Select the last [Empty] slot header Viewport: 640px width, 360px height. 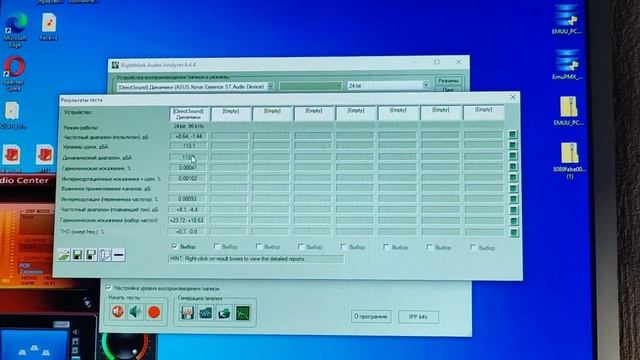pyautogui.click(x=484, y=112)
